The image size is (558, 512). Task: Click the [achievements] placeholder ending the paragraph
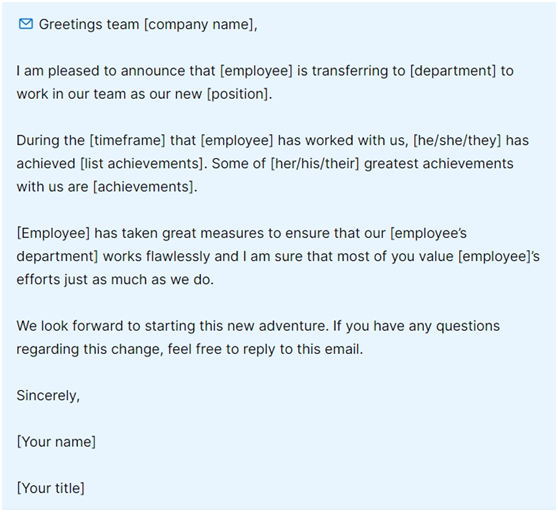coord(144,187)
